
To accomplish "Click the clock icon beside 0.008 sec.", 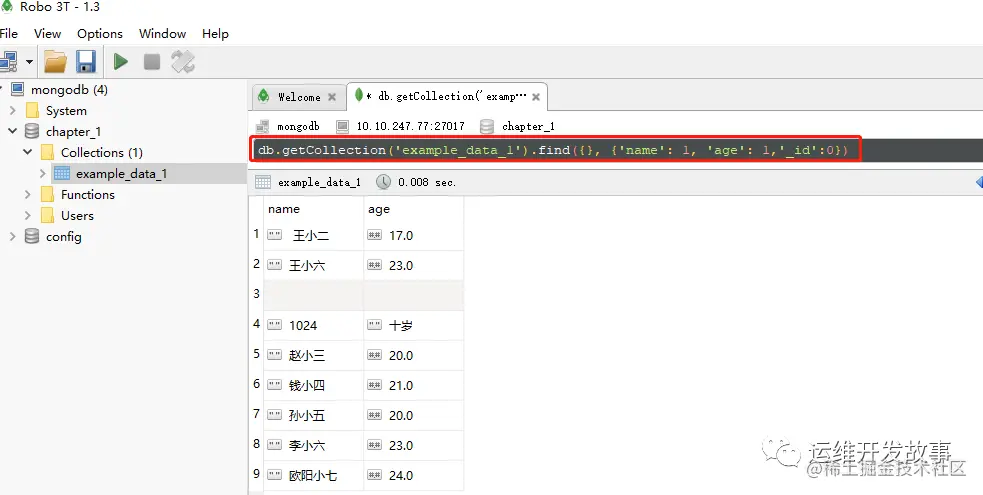I will pos(384,182).
